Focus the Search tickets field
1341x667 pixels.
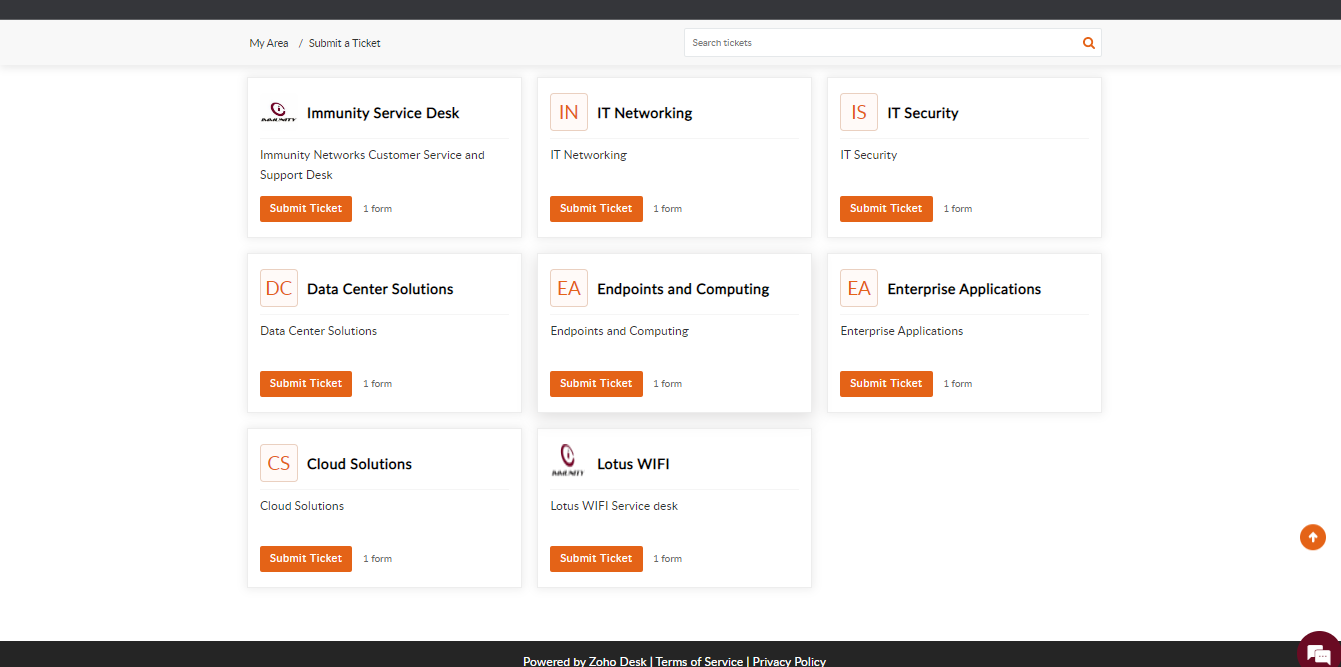point(881,43)
